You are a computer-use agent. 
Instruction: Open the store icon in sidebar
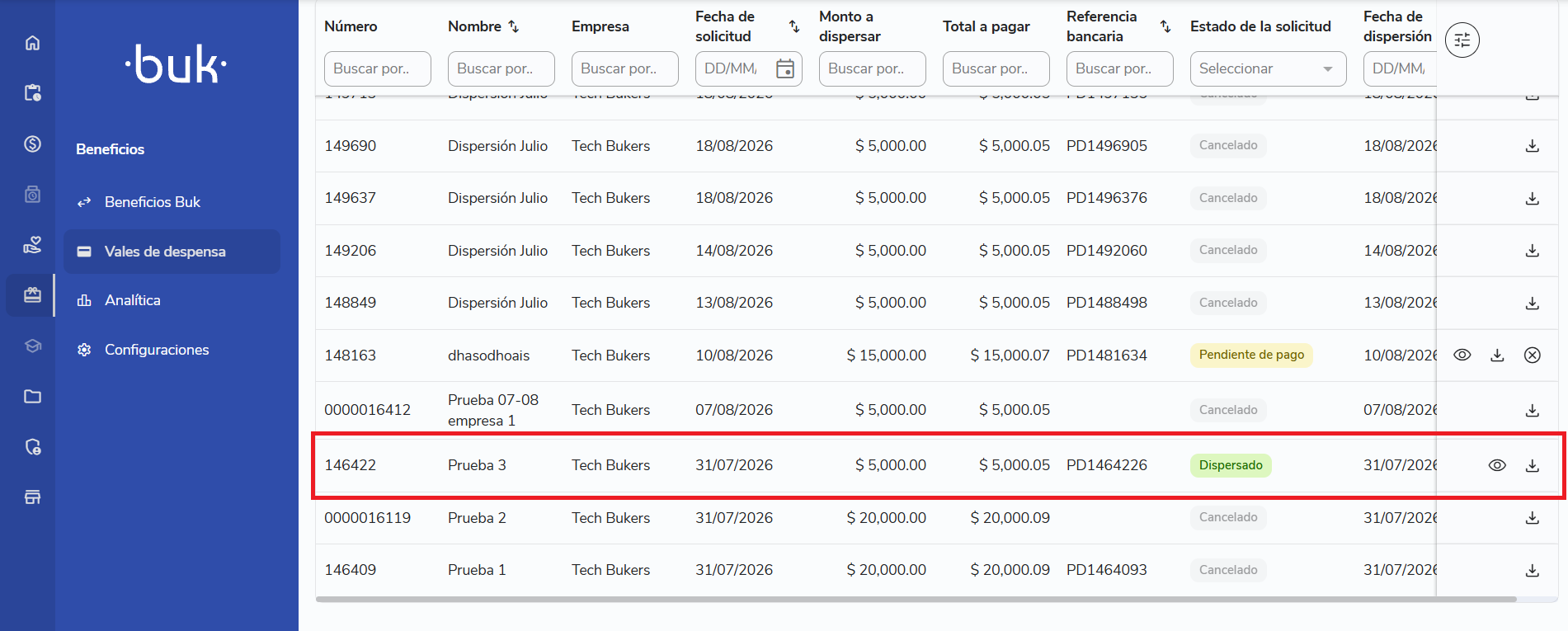32,497
